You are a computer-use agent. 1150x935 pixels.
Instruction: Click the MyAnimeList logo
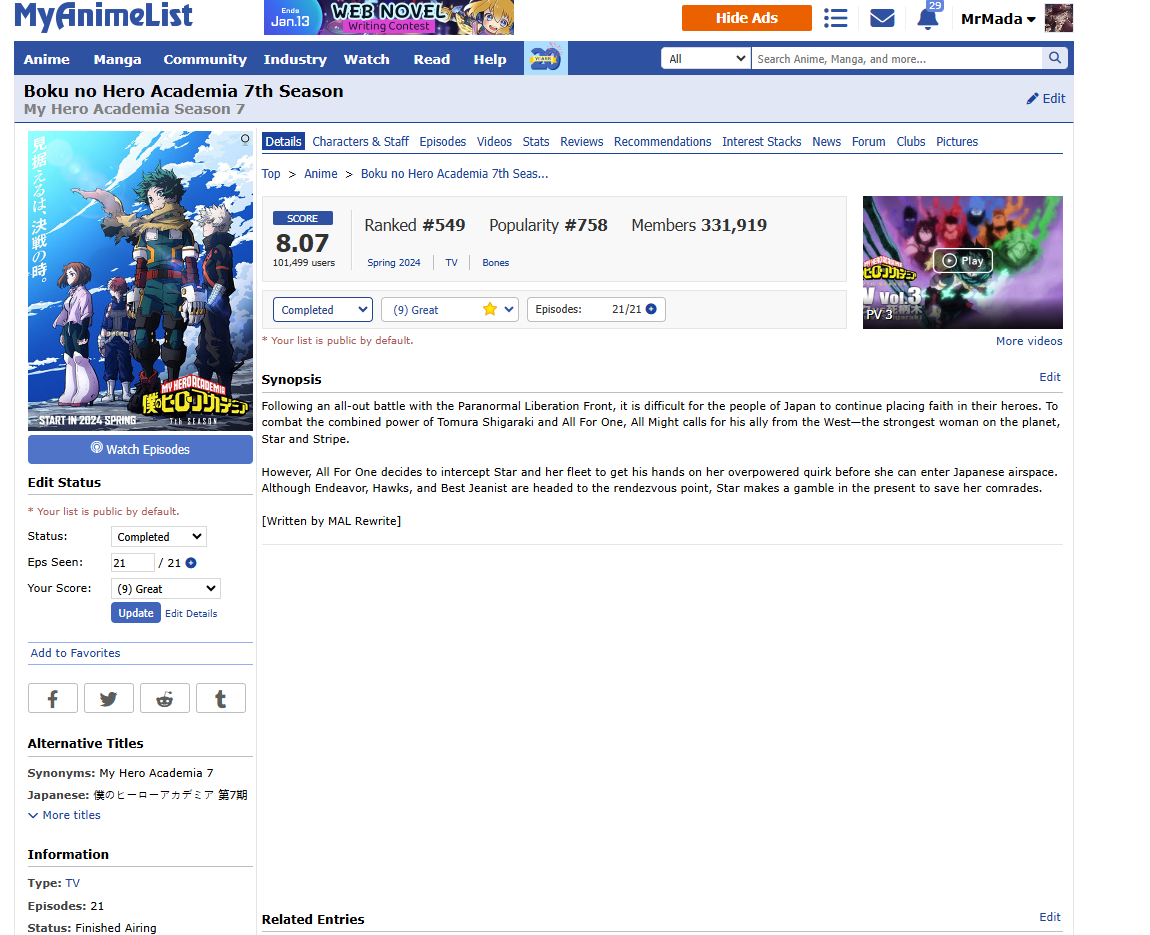coord(104,16)
